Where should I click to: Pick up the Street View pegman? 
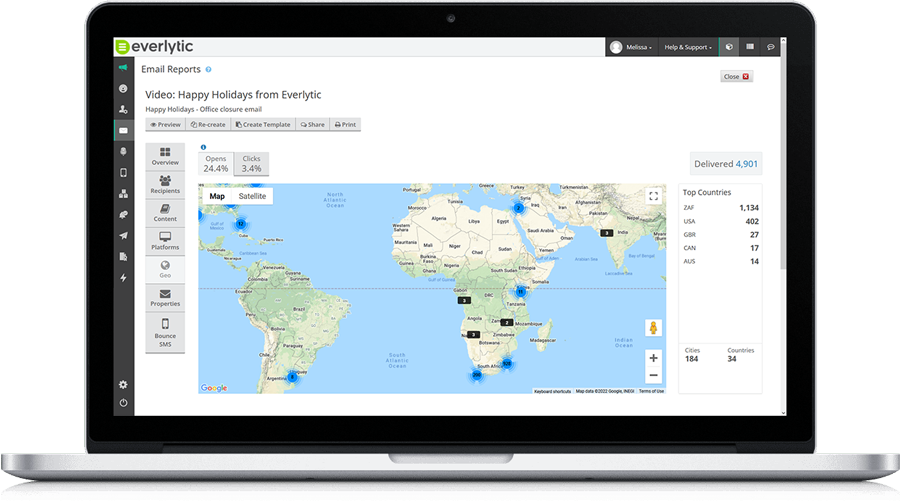[x=653, y=328]
